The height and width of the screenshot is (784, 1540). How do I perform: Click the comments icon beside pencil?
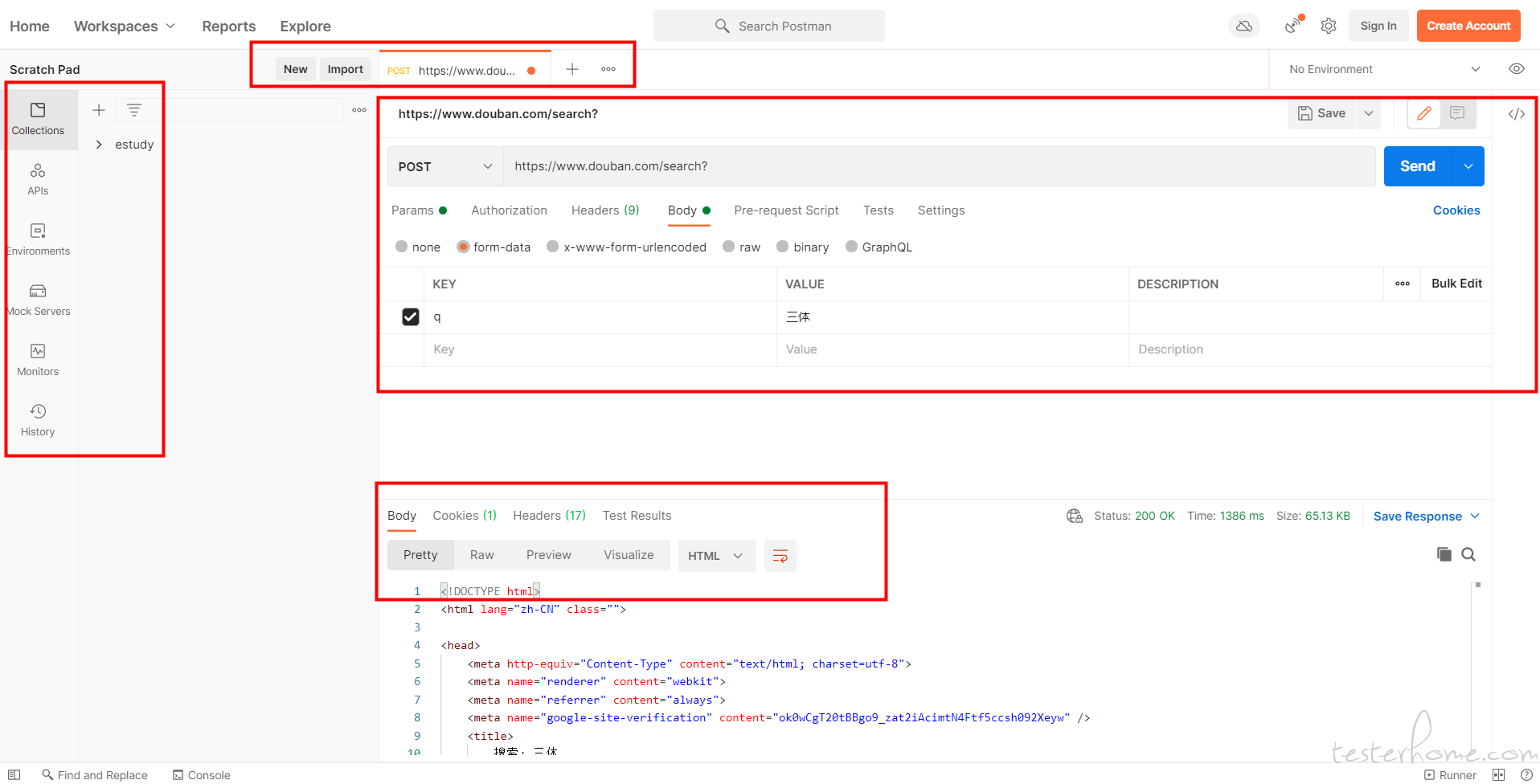tap(1457, 113)
